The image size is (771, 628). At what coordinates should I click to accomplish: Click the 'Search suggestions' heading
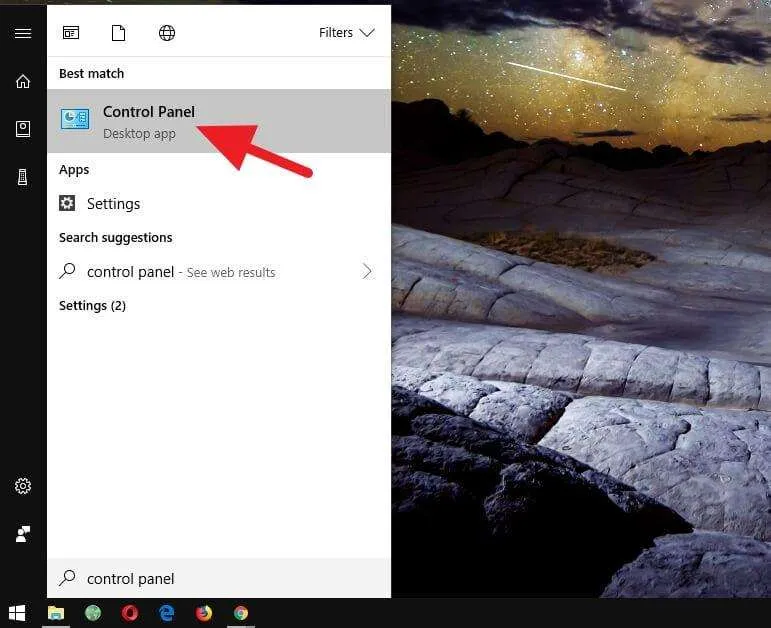pos(116,238)
